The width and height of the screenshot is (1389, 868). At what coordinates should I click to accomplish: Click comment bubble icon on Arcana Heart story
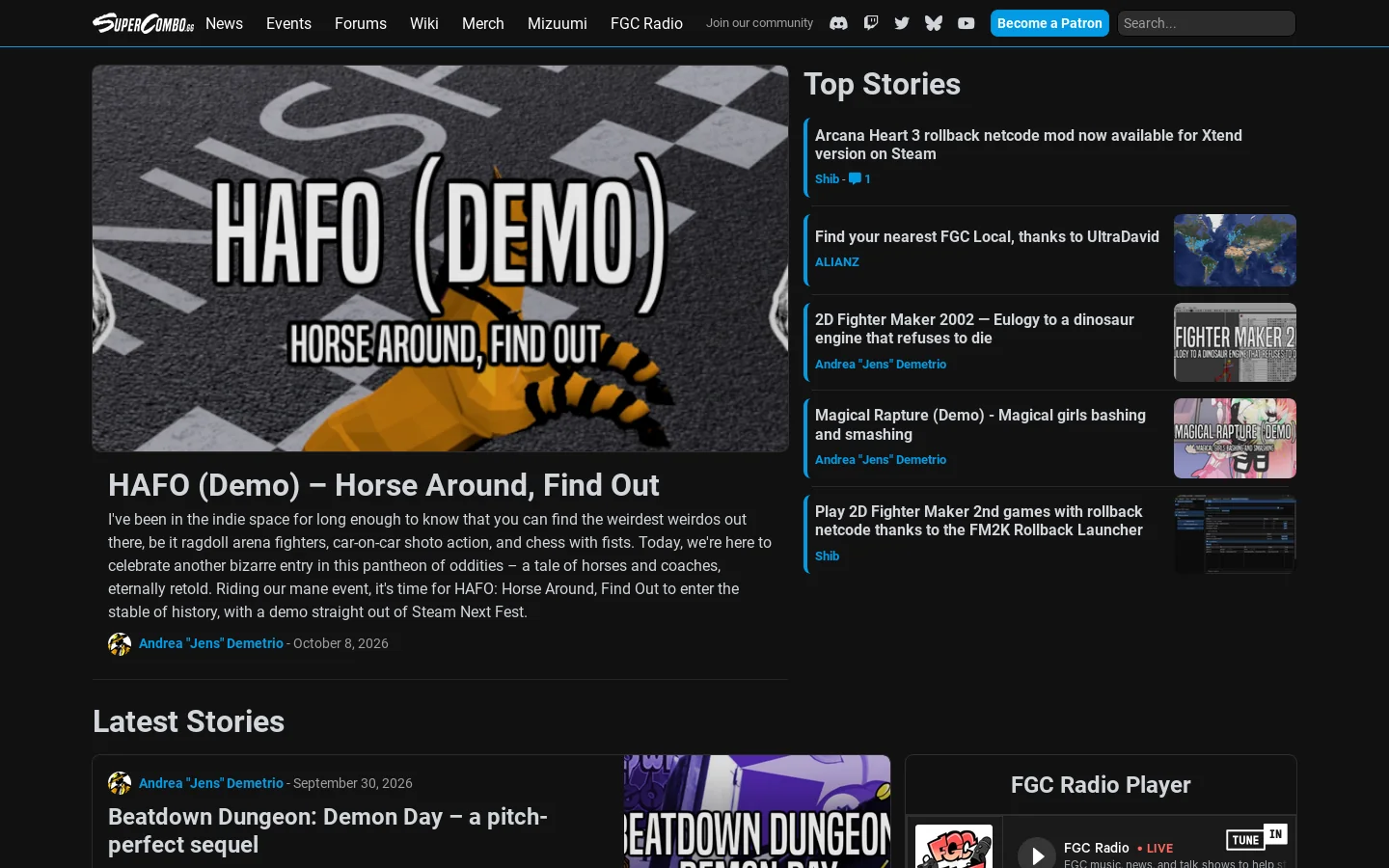(x=855, y=178)
